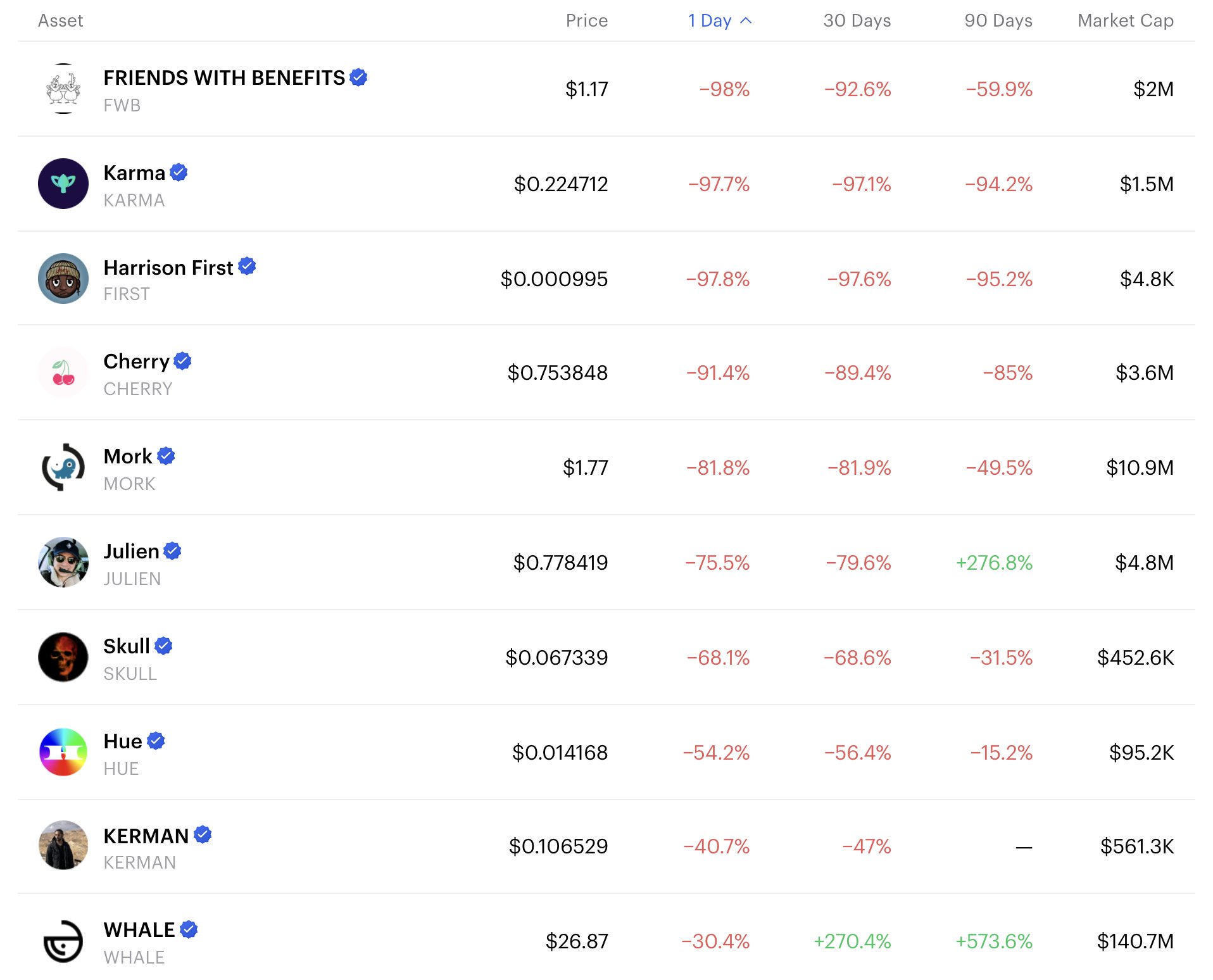1213x980 pixels.
Task: Open the Cherry token cherries icon
Action: pos(63,372)
